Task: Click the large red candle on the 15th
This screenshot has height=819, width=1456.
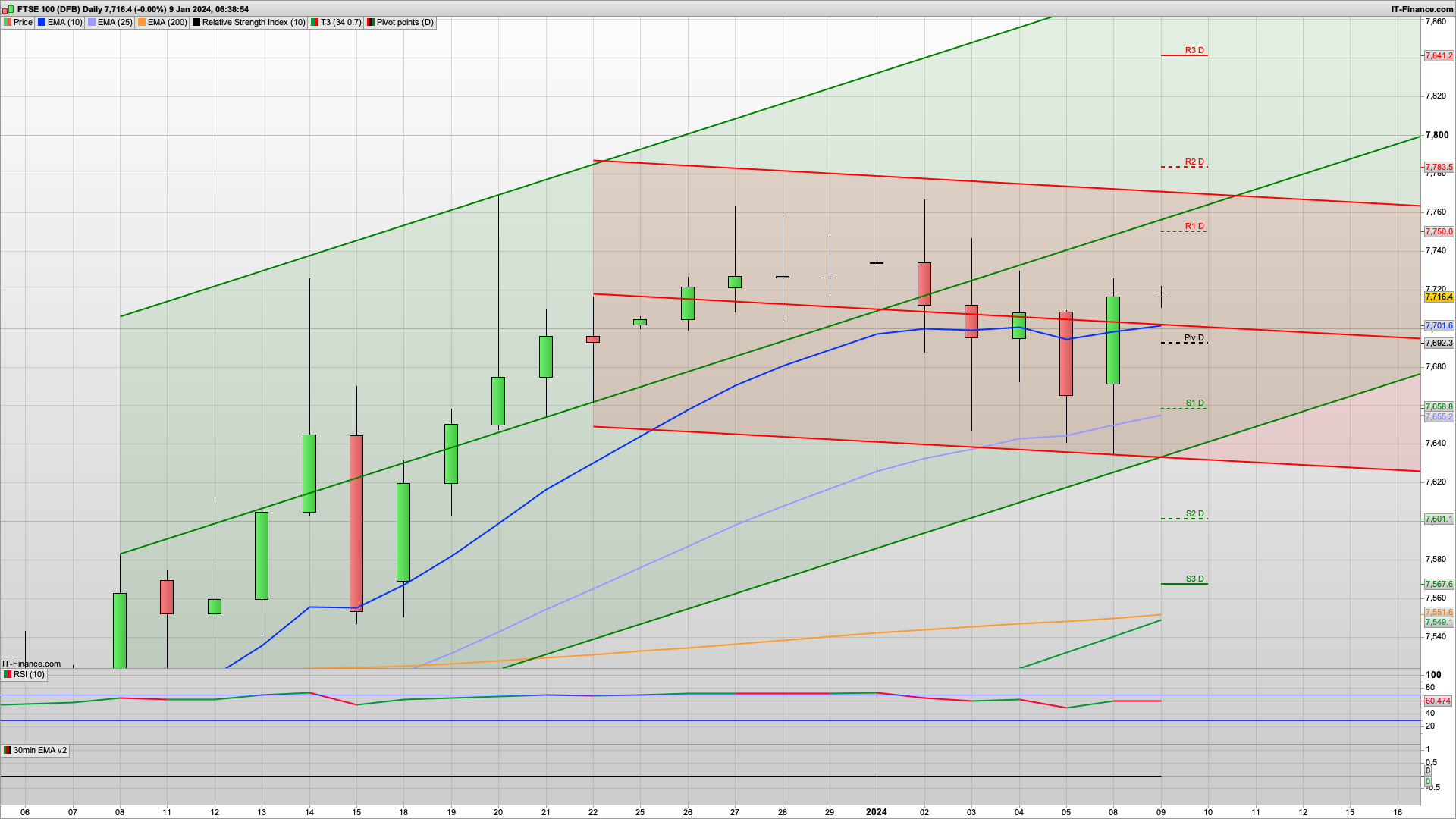Action: [x=356, y=522]
